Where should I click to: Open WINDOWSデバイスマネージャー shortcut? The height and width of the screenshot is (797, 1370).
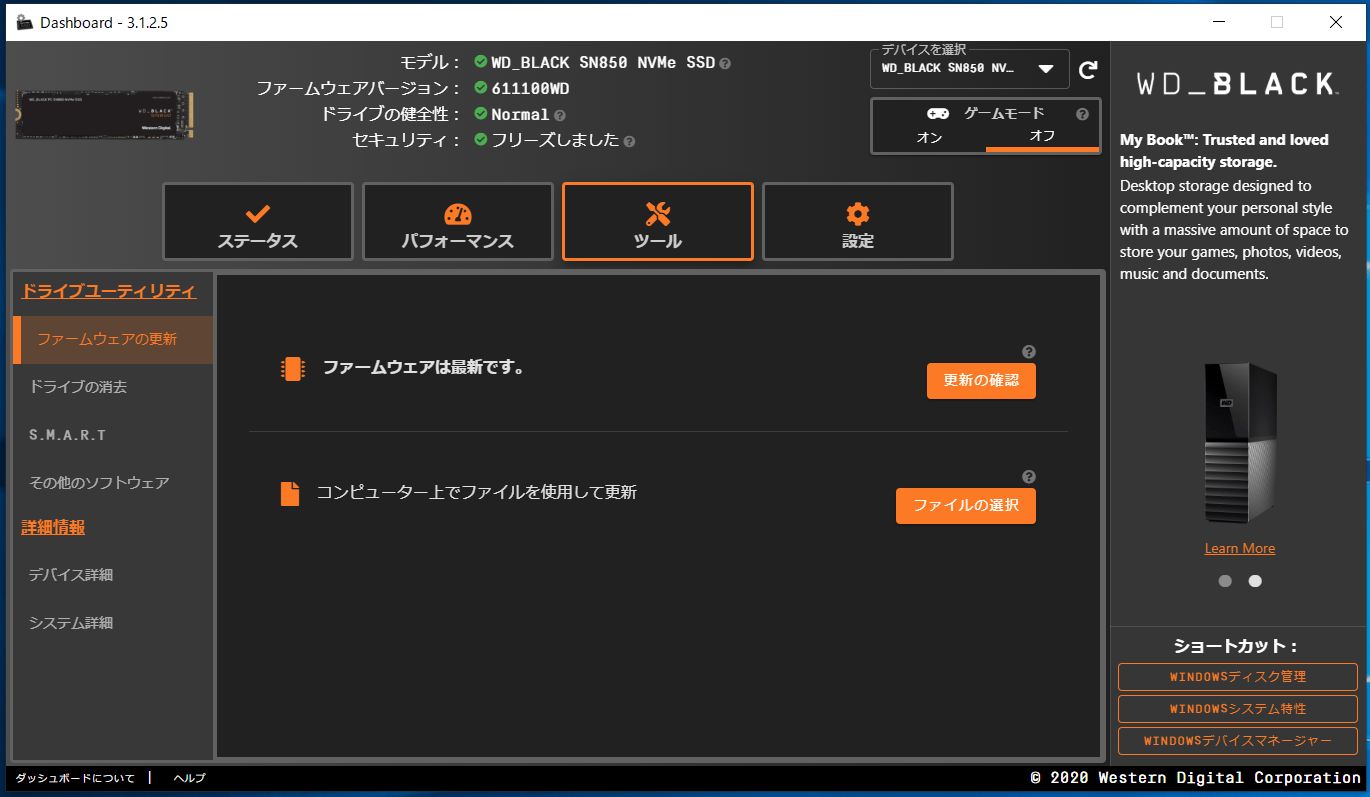pos(1238,741)
